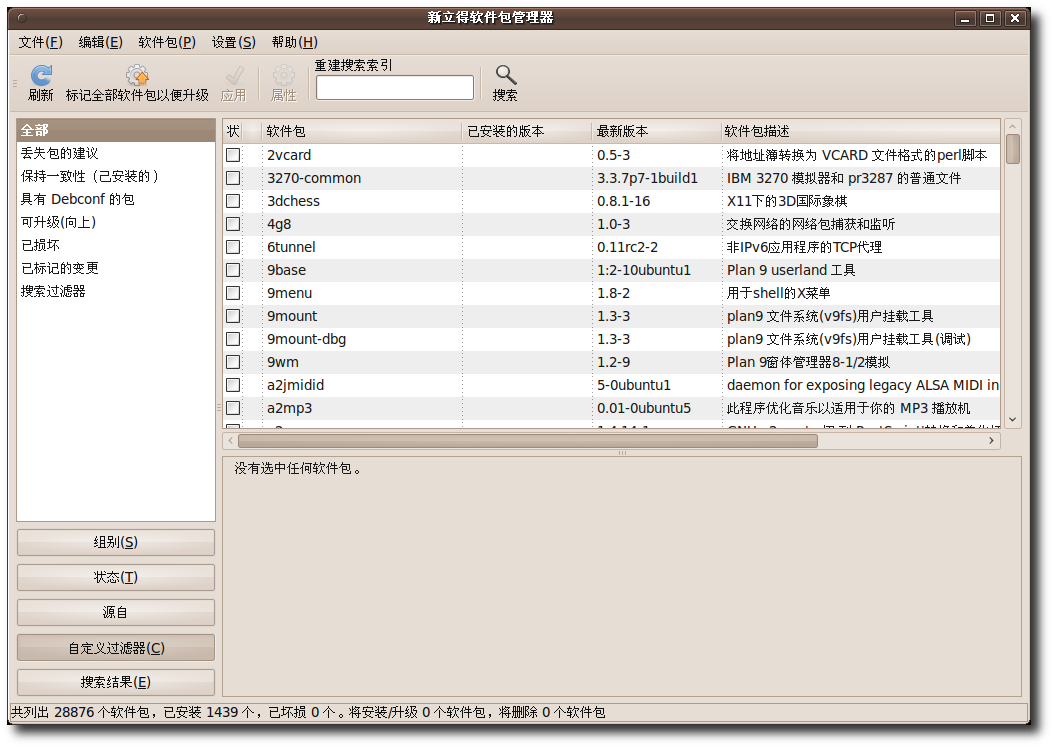
Task: Select the 9wm package name
Action: (282, 362)
